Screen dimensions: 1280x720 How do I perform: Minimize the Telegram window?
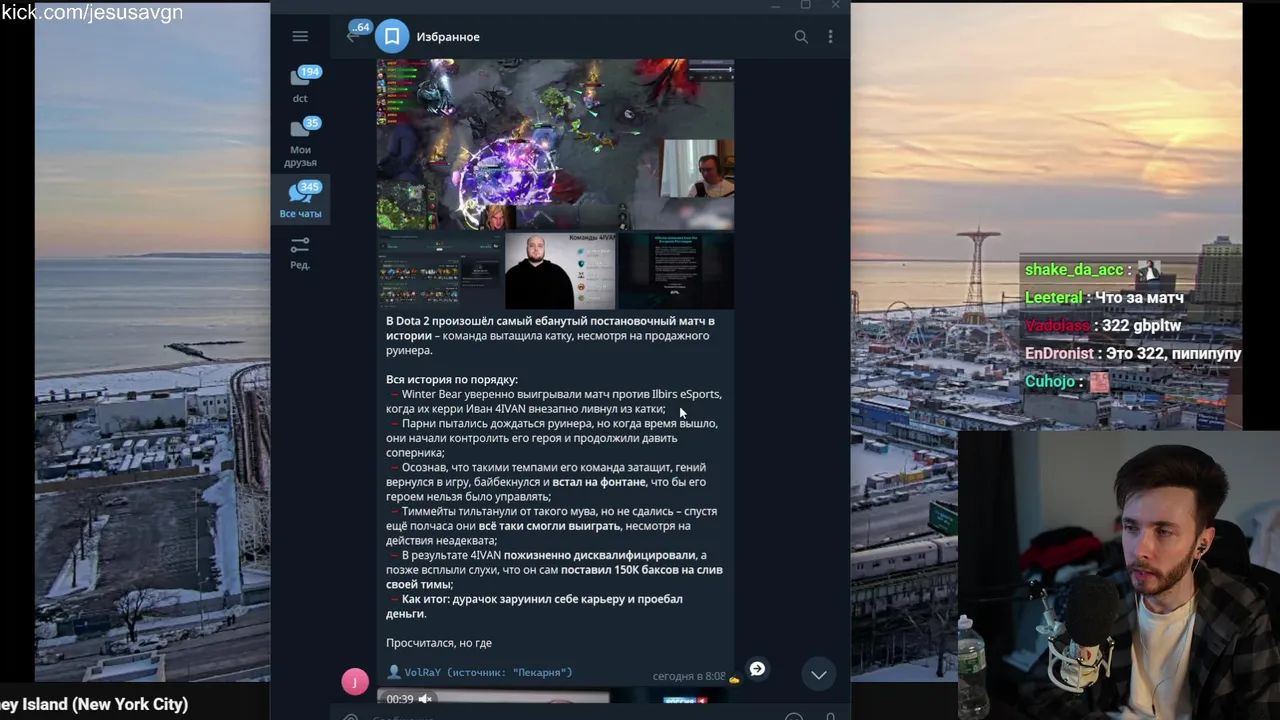(x=776, y=6)
